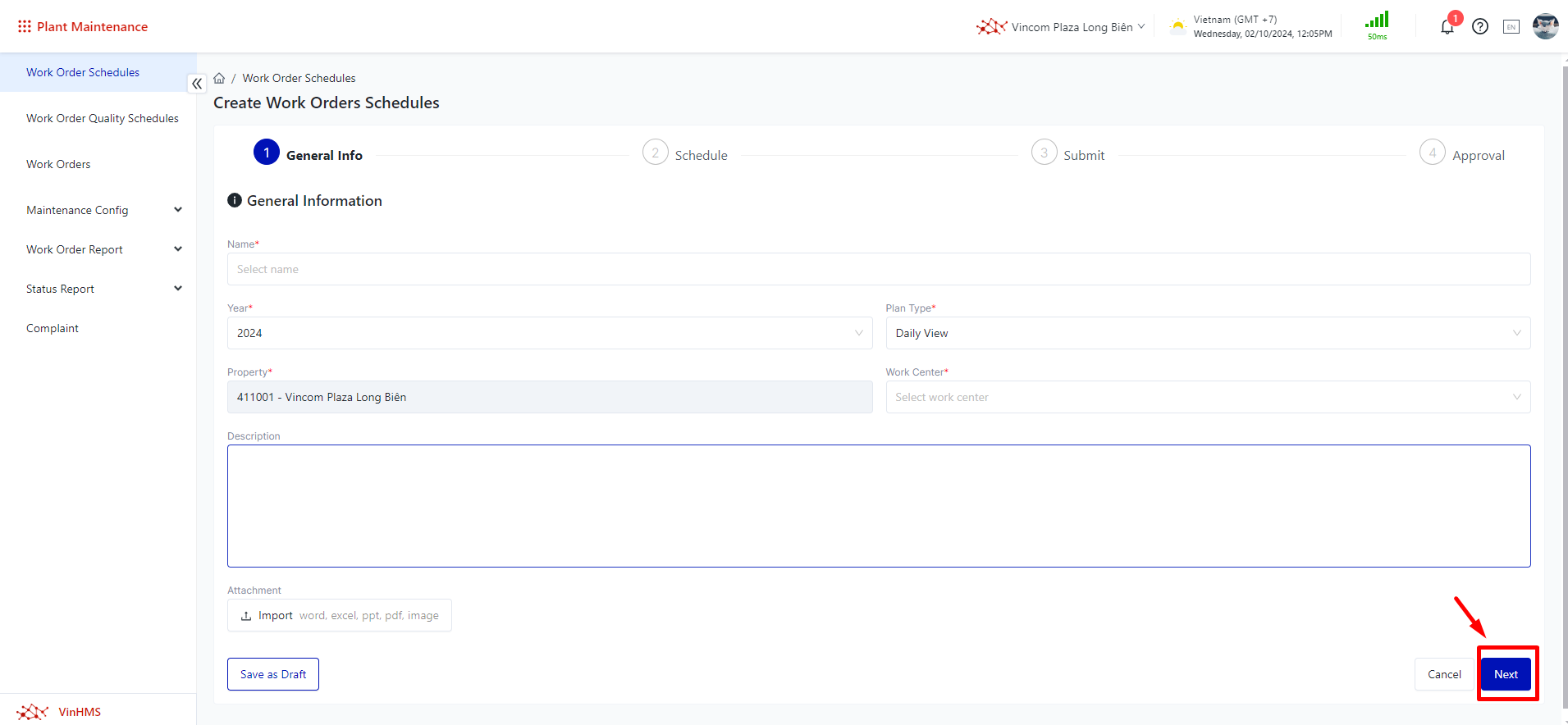The height and width of the screenshot is (725, 1568).
Task: Click the network signal strength icon
Action: pos(1377,21)
